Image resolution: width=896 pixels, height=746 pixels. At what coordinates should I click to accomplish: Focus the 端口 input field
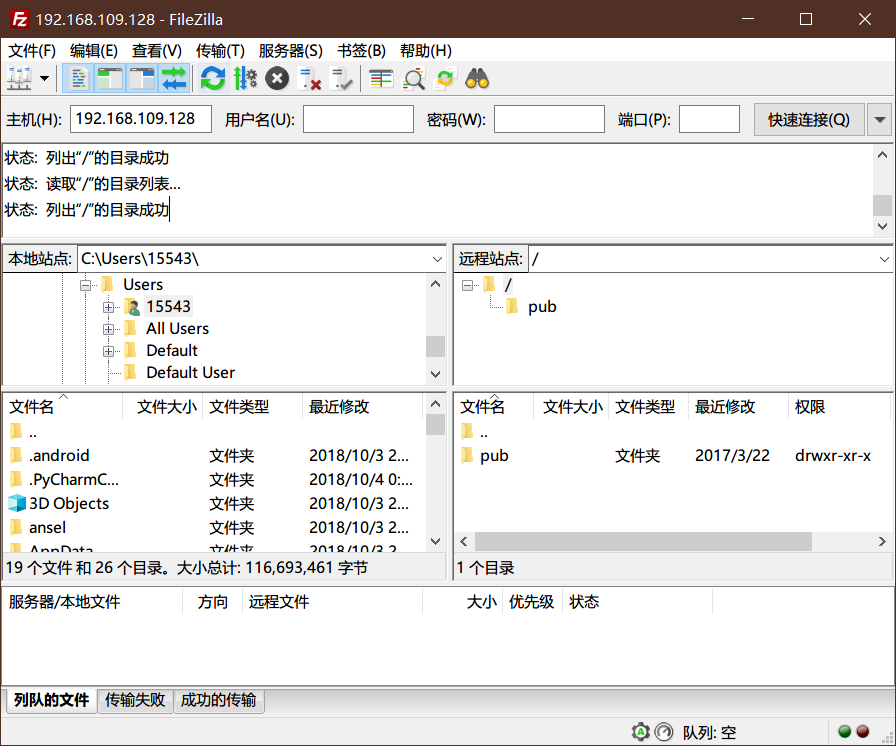point(709,119)
